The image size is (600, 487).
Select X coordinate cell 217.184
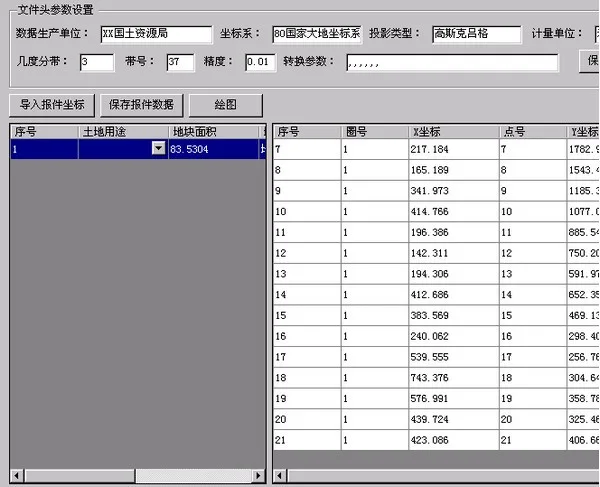click(x=454, y=149)
